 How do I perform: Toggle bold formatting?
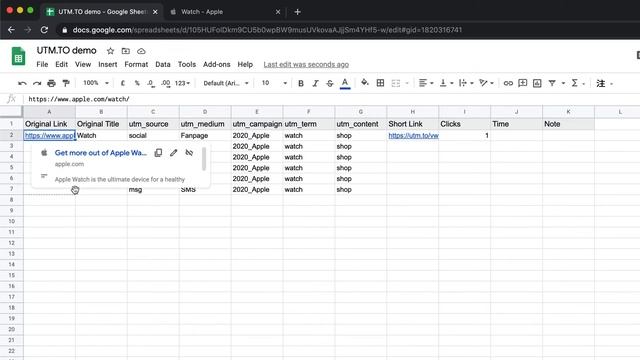click(301, 83)
